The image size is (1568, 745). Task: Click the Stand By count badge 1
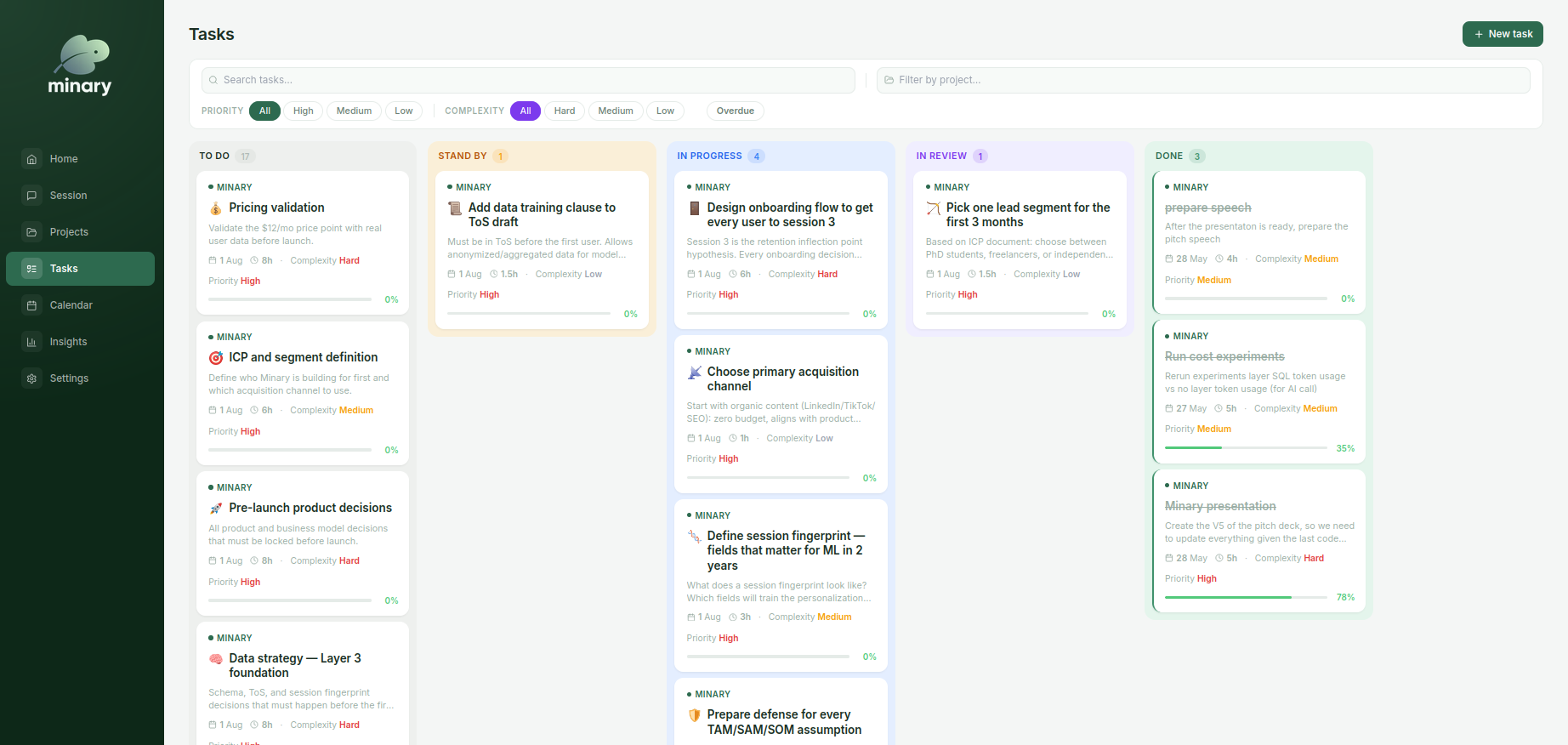tap(501, 156)
